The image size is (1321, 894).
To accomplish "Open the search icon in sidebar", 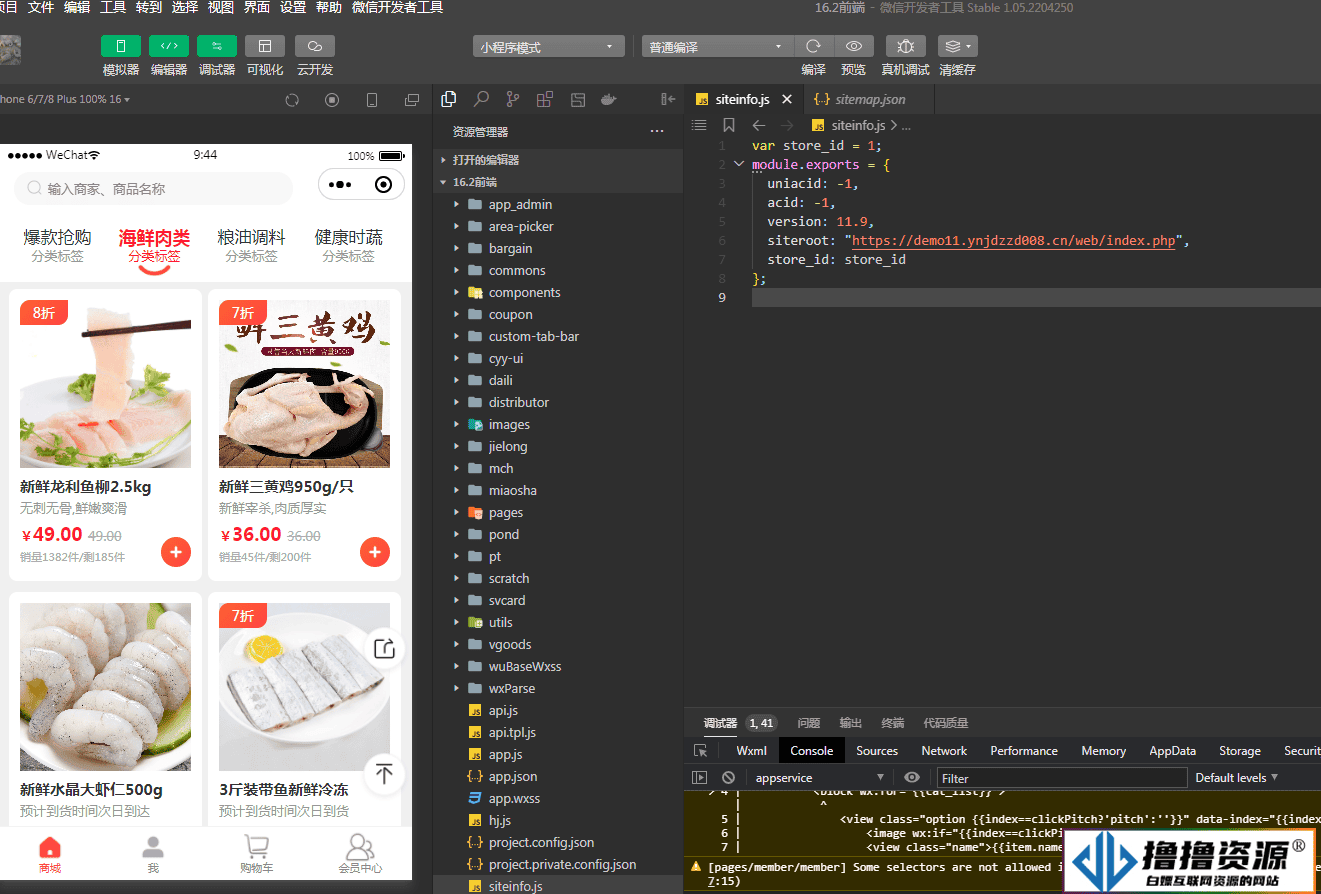I will point(481,99).
